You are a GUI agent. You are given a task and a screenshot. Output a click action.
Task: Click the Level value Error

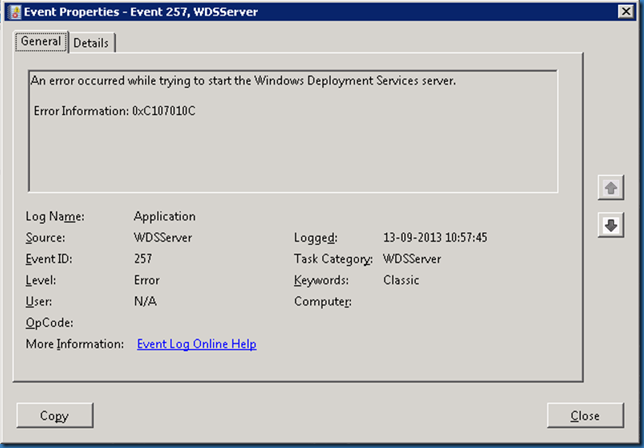click(146, 280)
